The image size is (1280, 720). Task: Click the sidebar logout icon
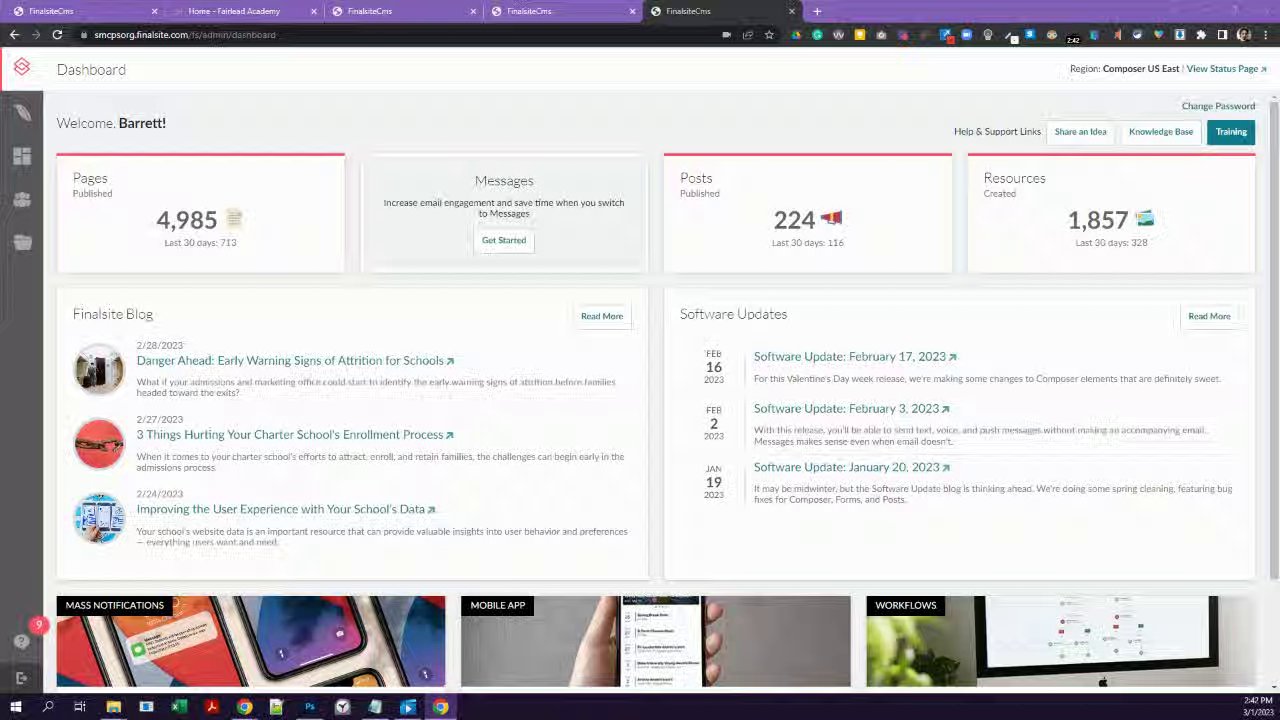(22, 678)
